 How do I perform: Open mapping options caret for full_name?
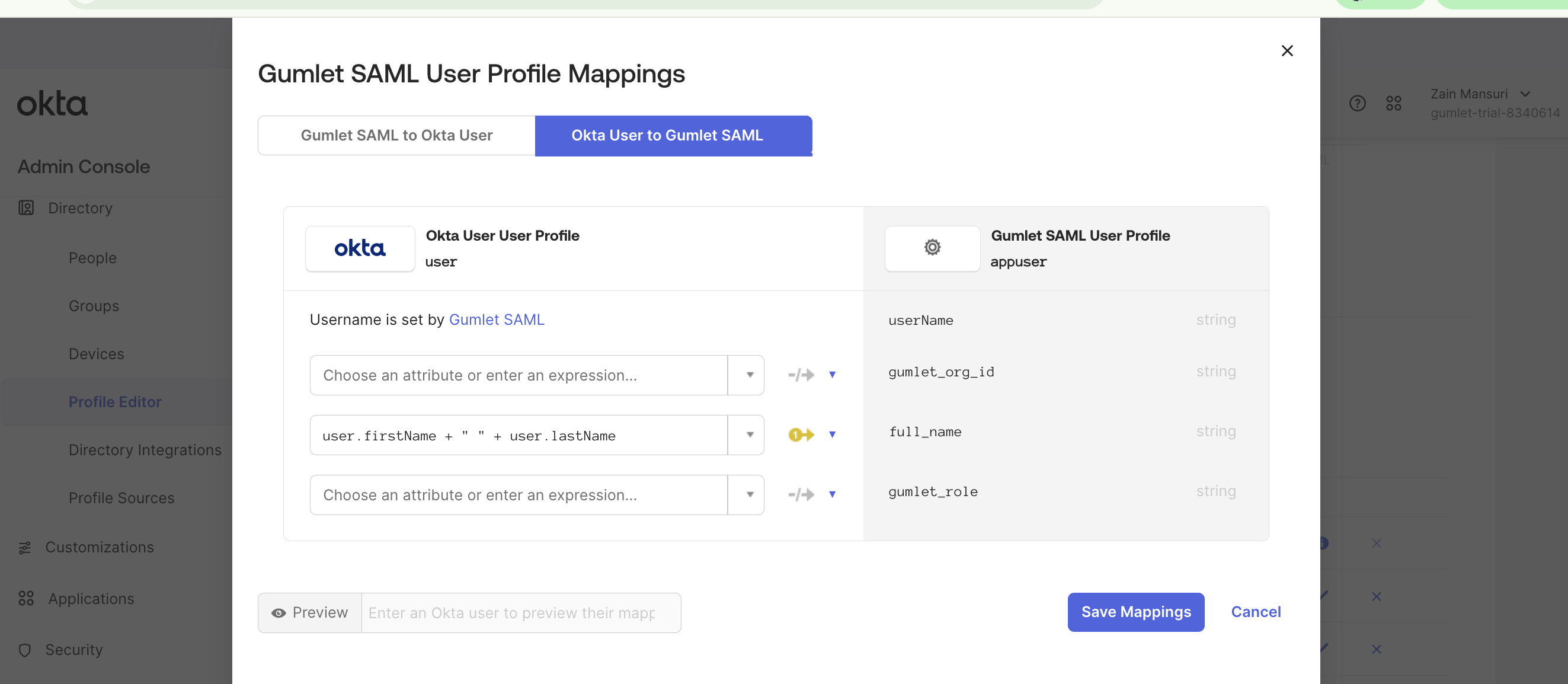click(x=832, y=435)
